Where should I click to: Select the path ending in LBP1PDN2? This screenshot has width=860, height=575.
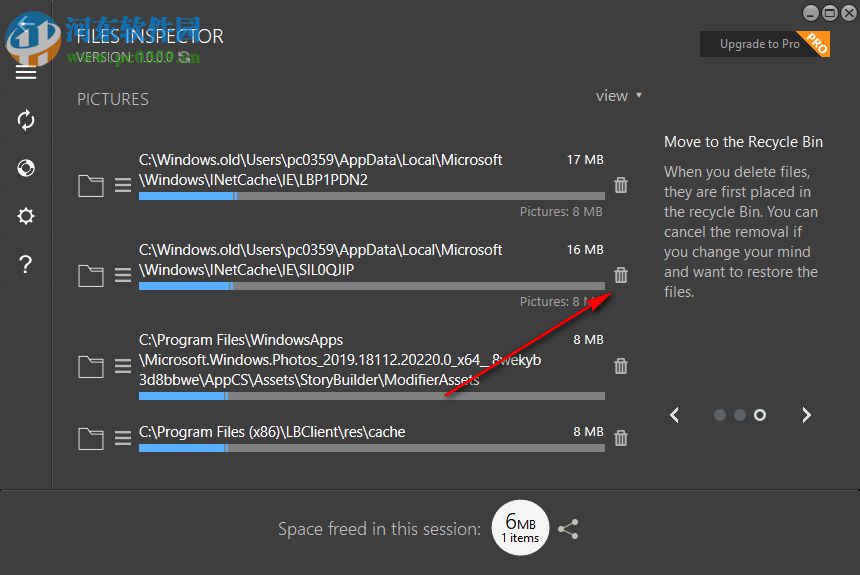tap(320, 170)
